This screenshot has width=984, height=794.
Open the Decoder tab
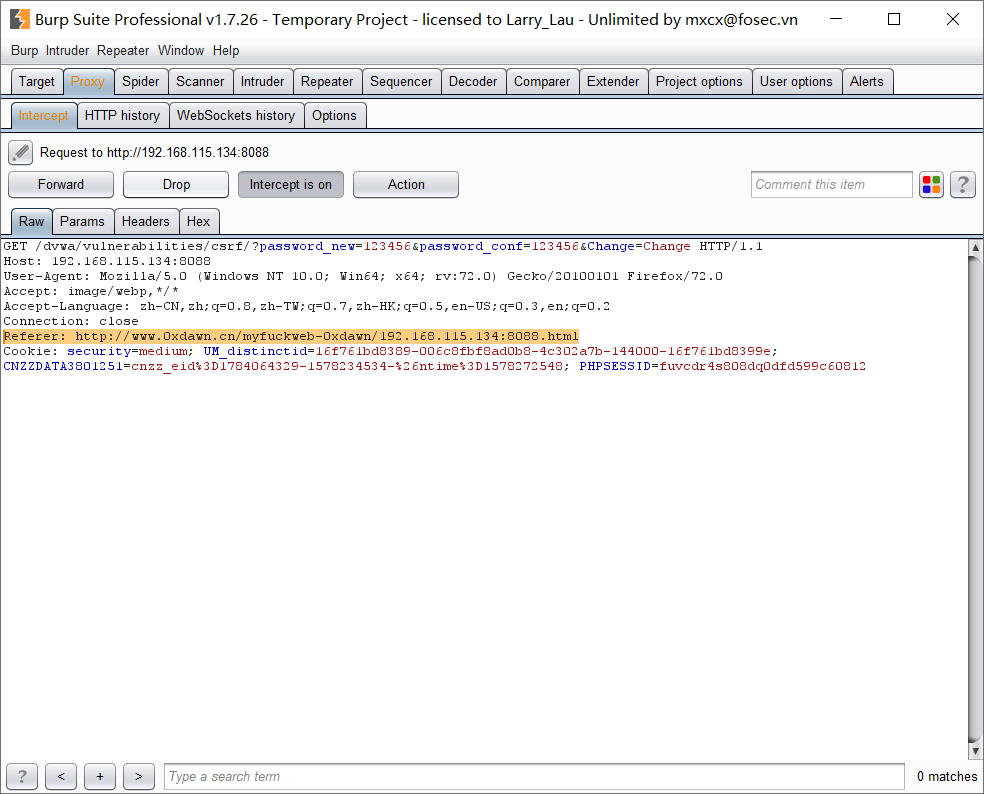pos(473,82)
